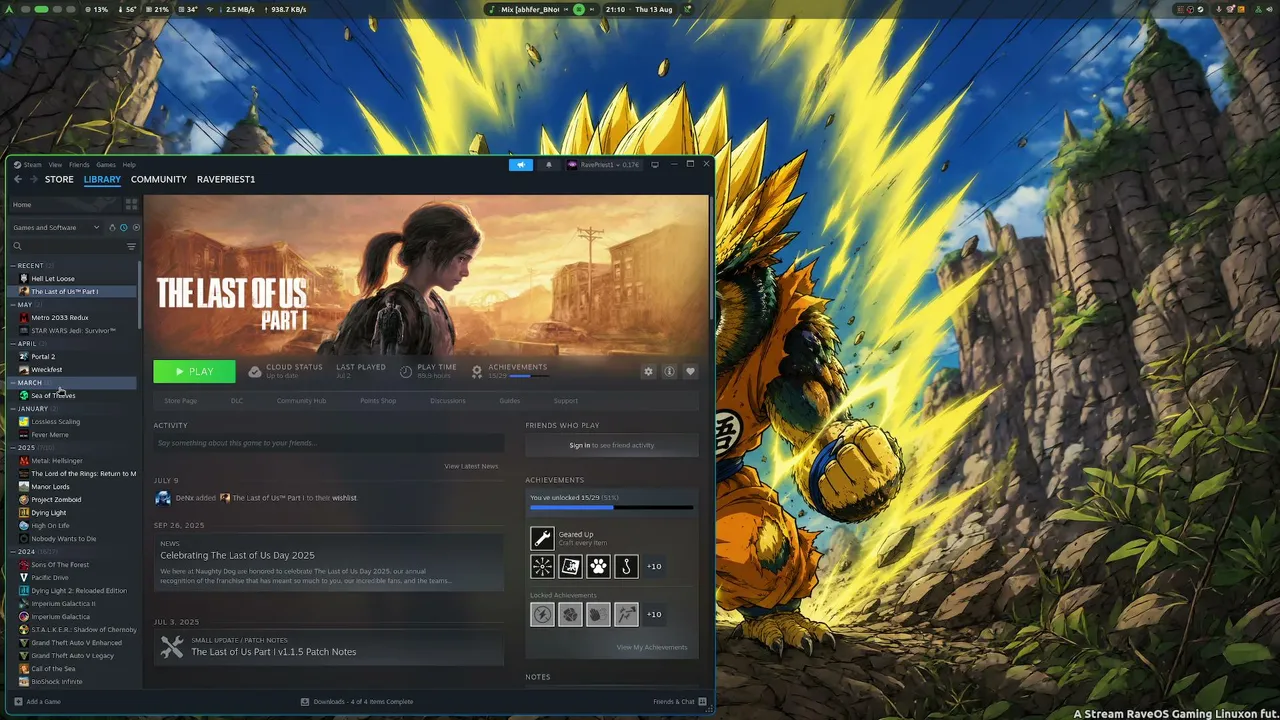The width and height of the screenshot is (1280, 720).
Task: Click the Steam forward navigation arrow
Action: point(33,179)
